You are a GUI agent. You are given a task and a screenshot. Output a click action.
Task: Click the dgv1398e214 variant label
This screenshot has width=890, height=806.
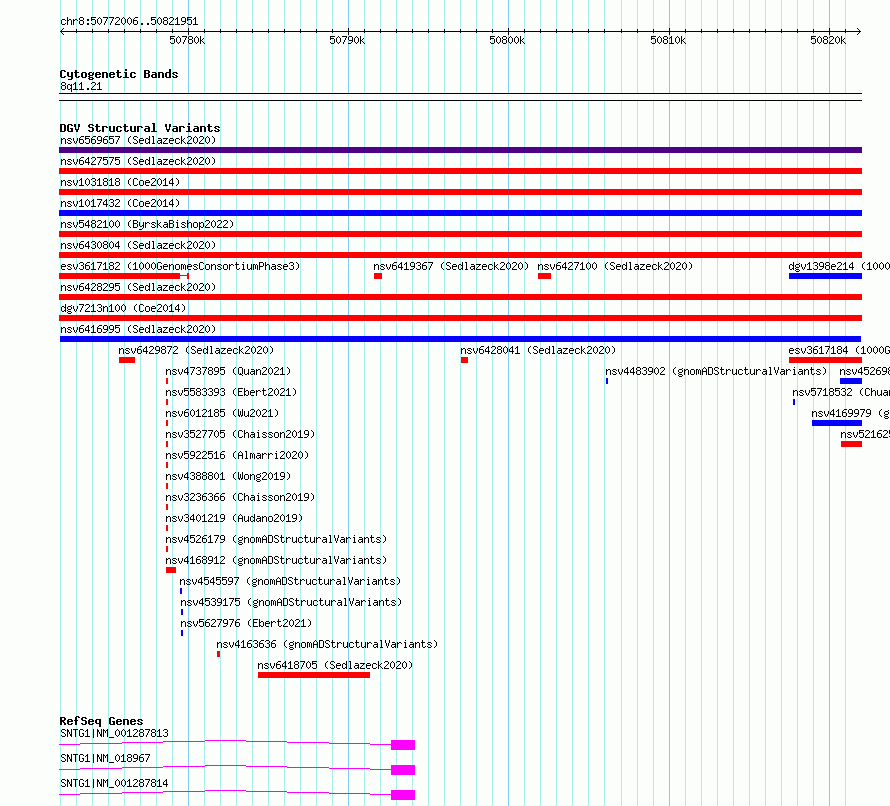pos(839,266)
